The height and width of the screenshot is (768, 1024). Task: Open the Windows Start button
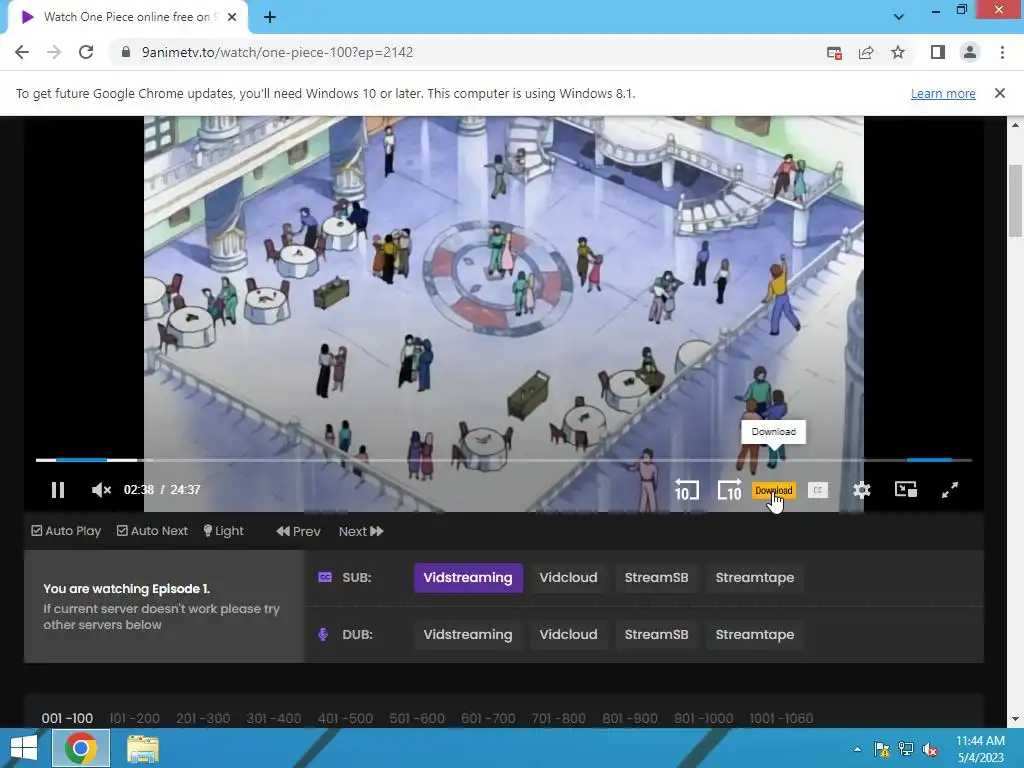[x=24, y=748]
